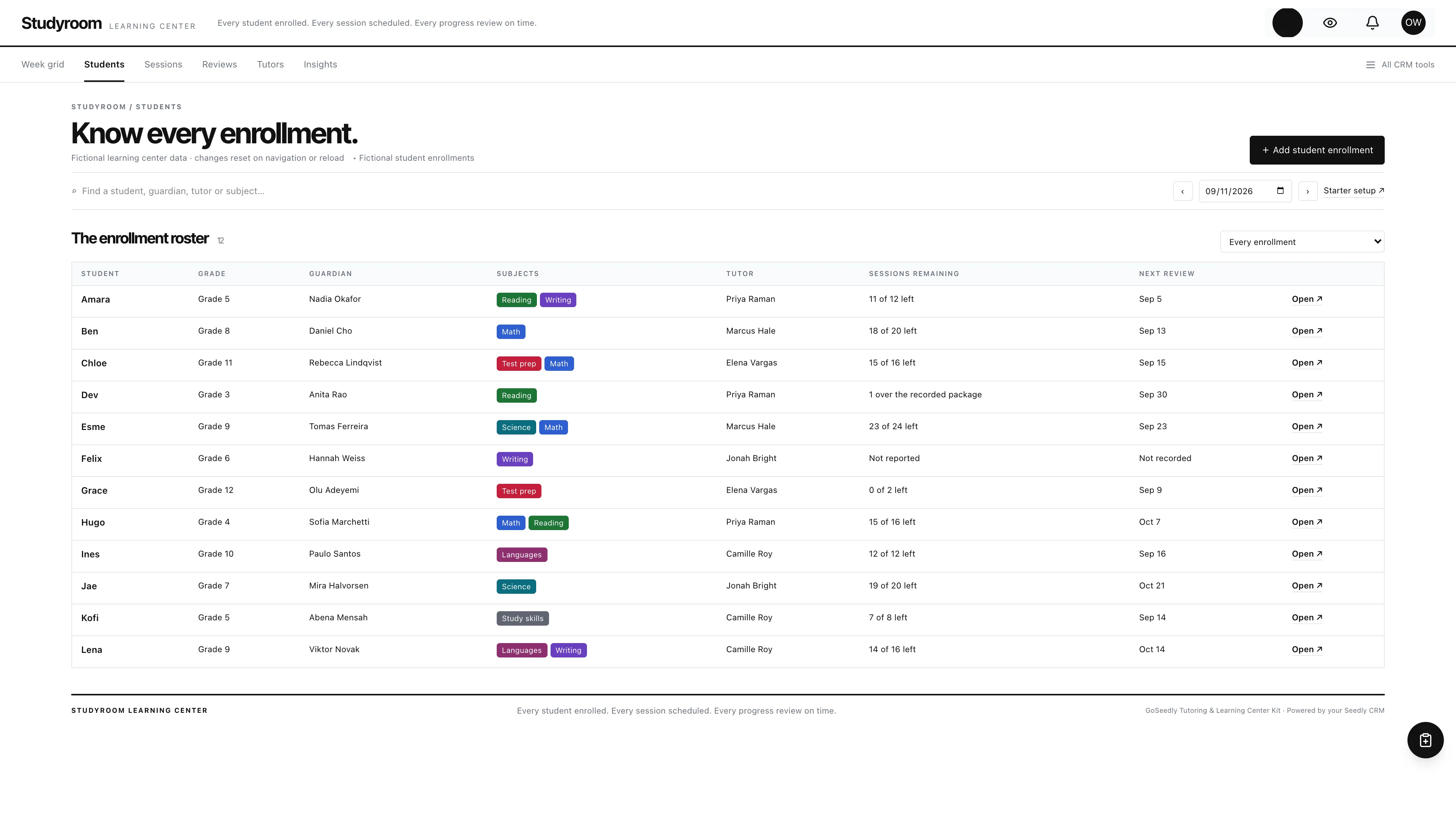Toggle the eye view icon in header
This screenshot has height=819, width=1456.
tap(1330, 23)
